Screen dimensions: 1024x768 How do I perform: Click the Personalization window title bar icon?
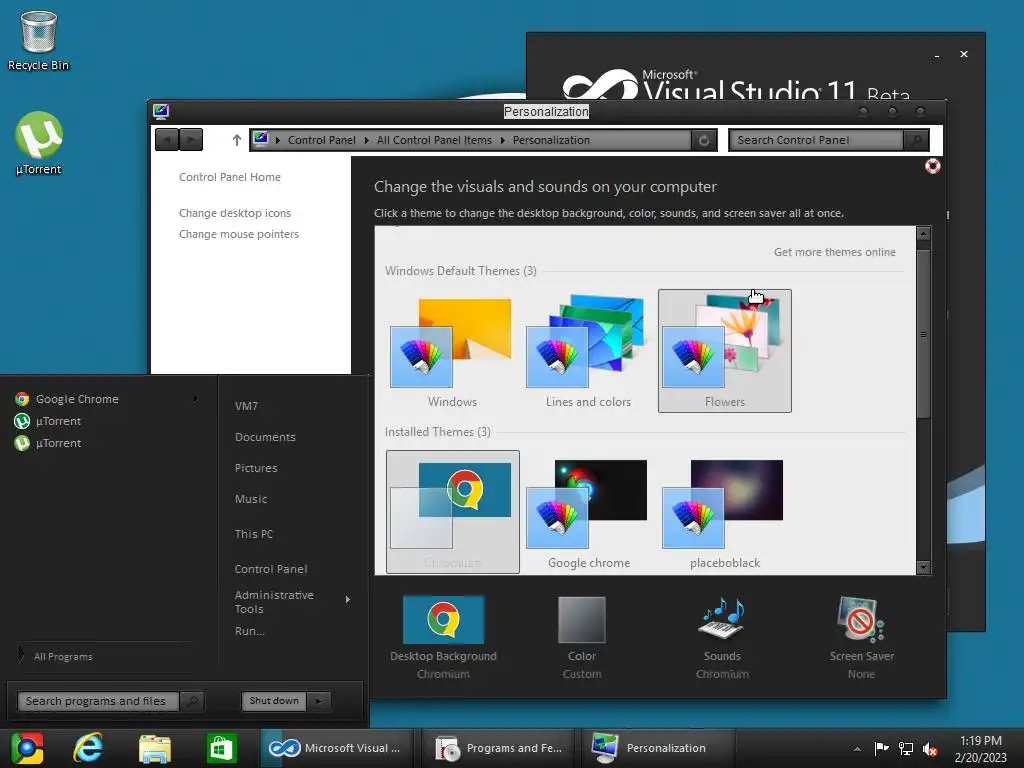(161, 112)
